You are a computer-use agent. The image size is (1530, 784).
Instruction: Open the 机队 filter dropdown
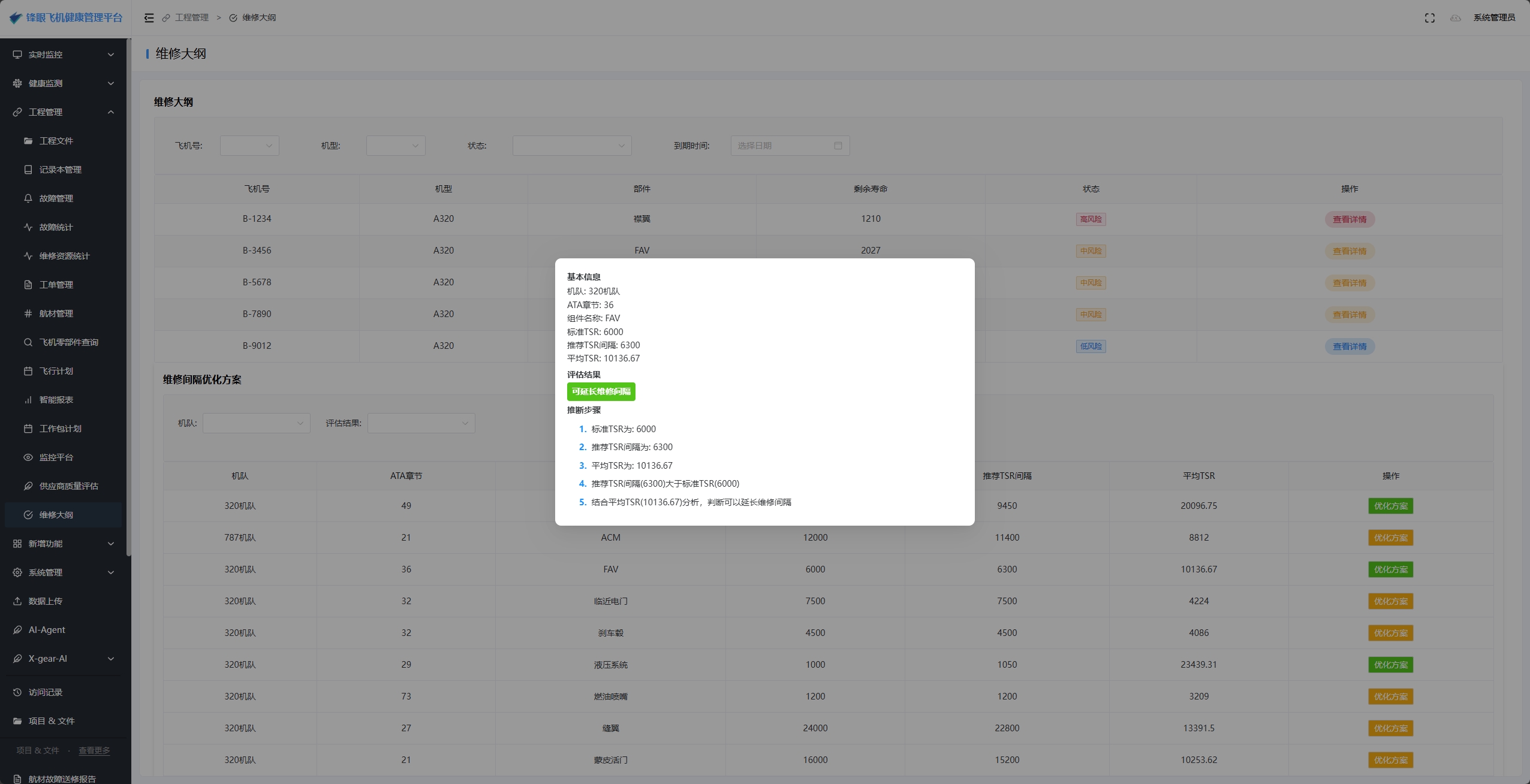[x=257, y=423]
